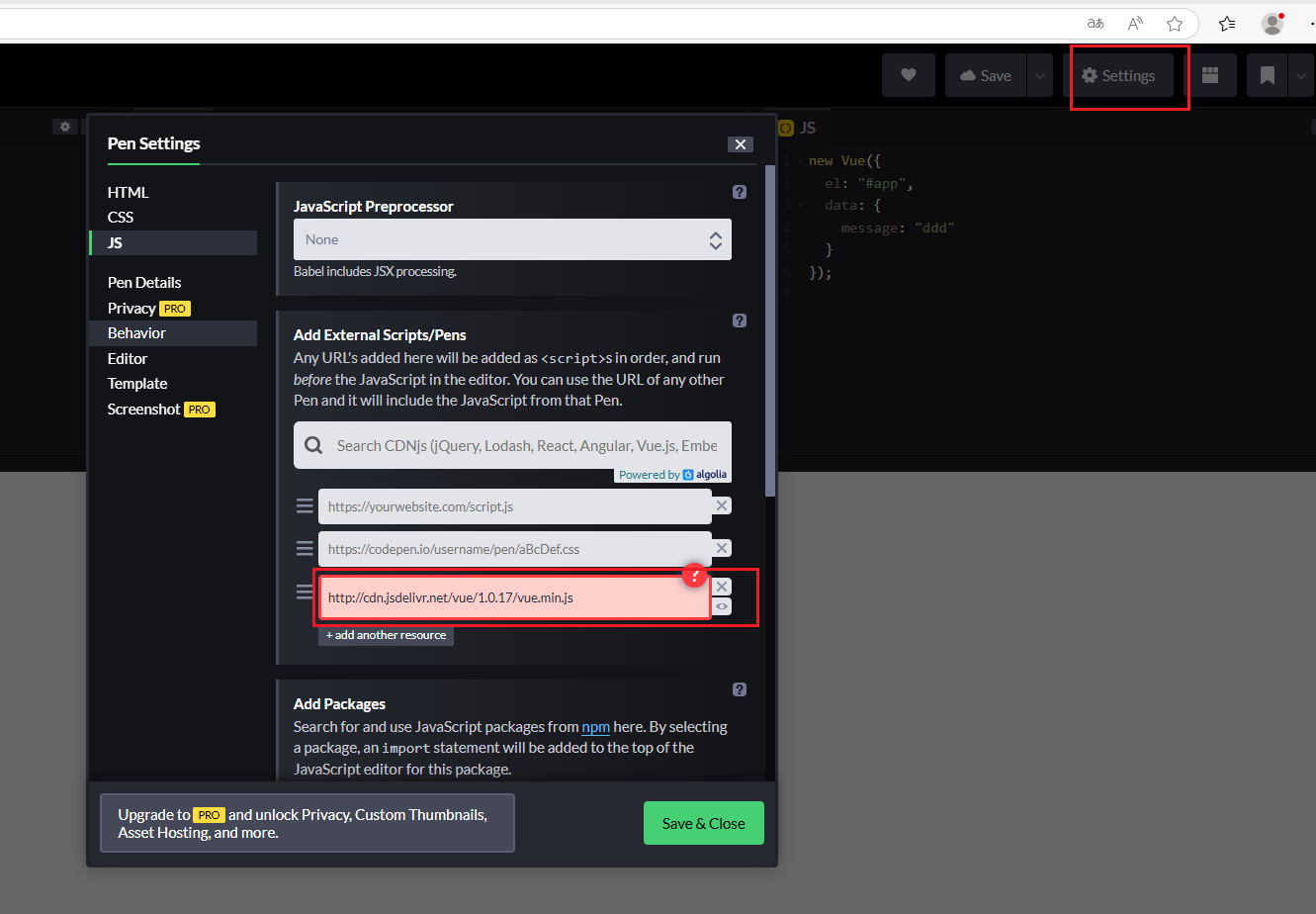Open the Behavior settings tab
The width and height of the screenshot is (1316, 914).
[x=173, y=332]
